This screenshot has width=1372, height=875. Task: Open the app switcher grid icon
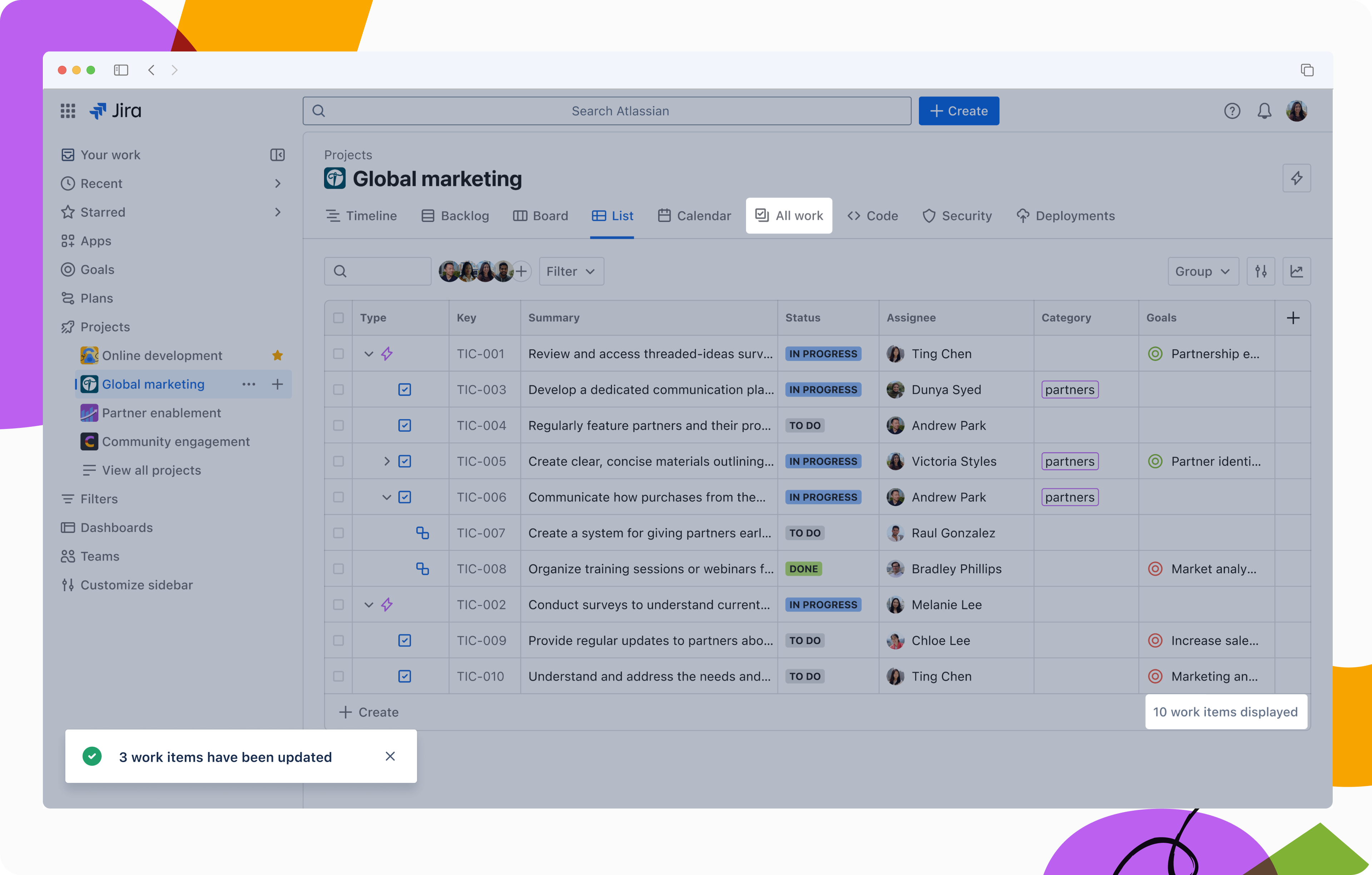(x=68, y=110)
